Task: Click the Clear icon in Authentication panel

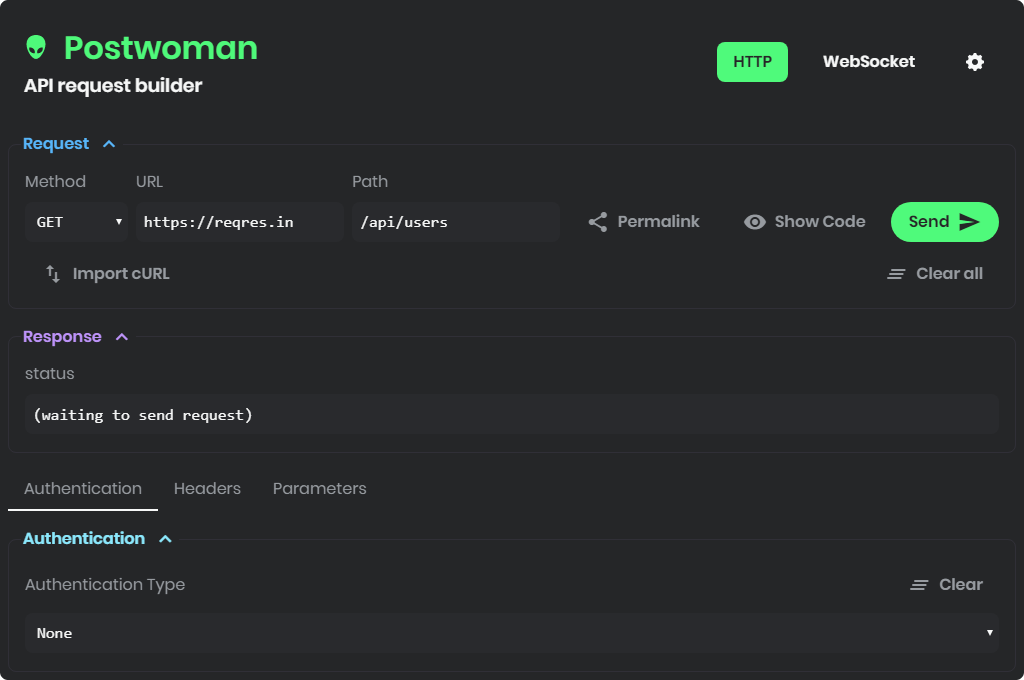Action: click(919, 584)
